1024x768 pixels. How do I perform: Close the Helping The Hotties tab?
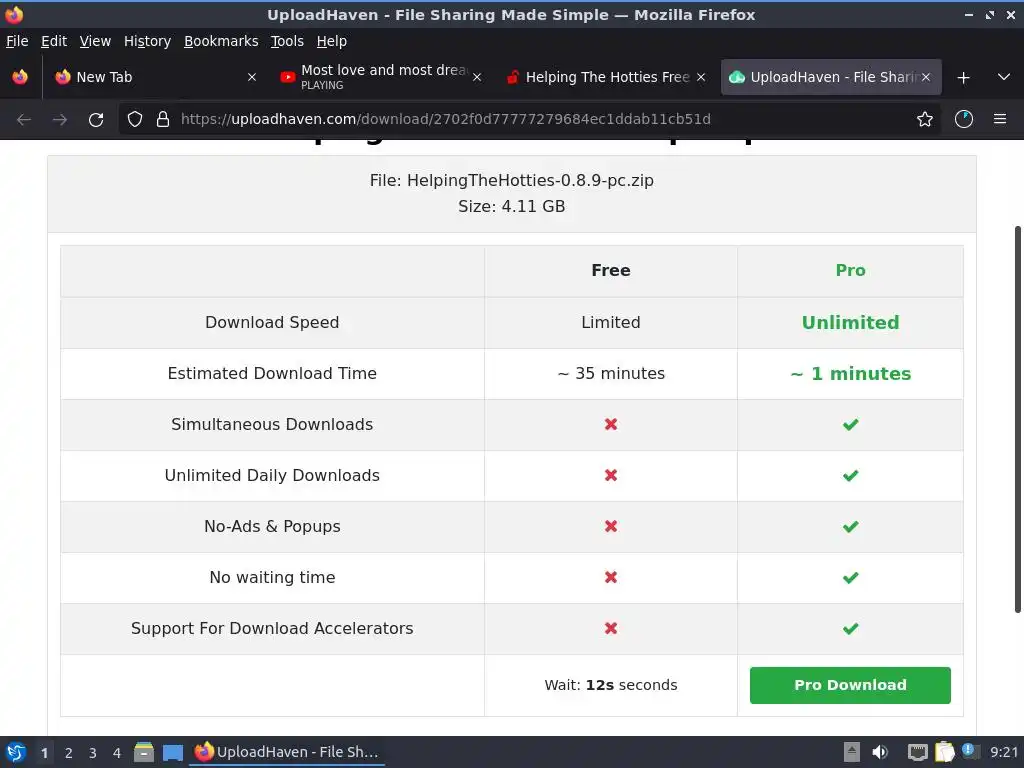(701, 77)
